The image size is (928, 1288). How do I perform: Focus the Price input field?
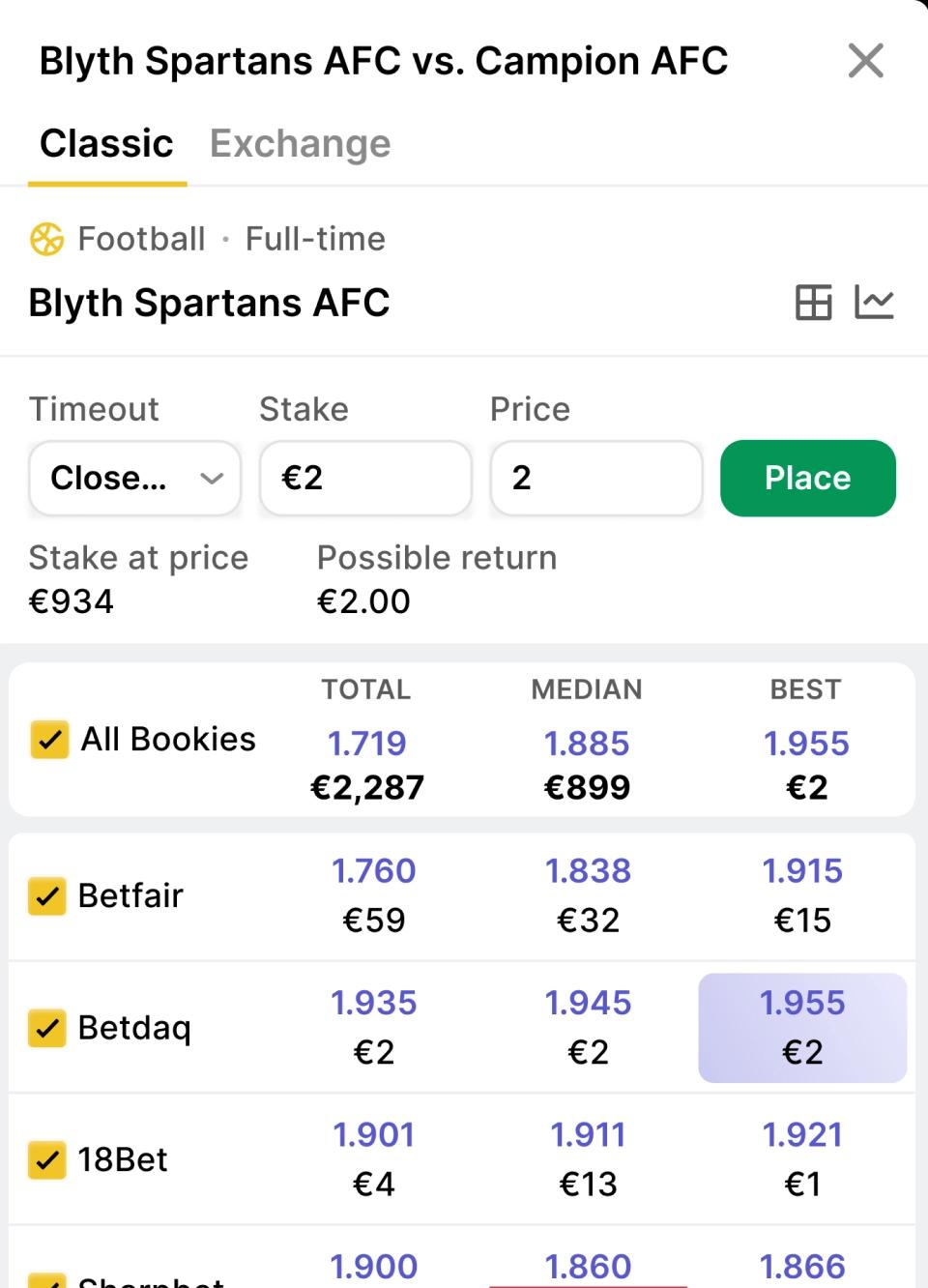(595, 479)
